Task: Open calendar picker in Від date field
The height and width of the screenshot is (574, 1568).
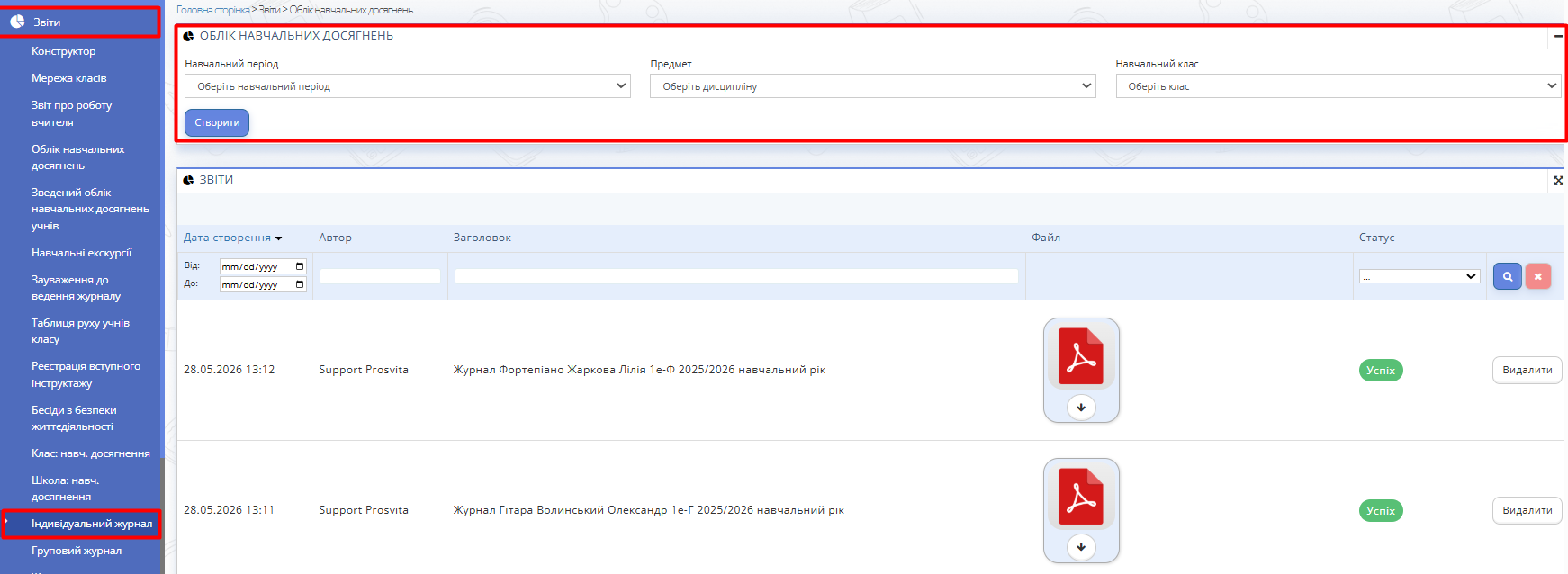Action: point(300,266)
